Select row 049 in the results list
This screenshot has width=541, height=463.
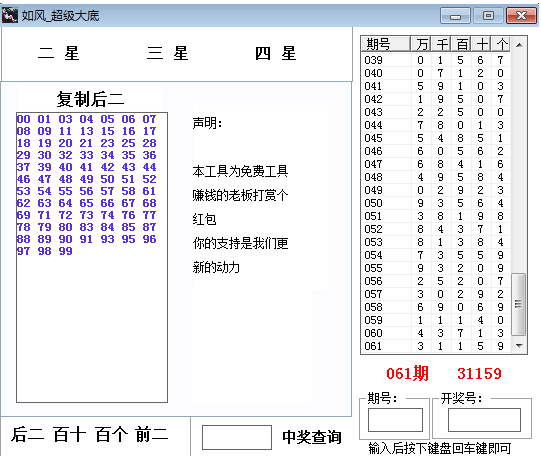[436, 190]
